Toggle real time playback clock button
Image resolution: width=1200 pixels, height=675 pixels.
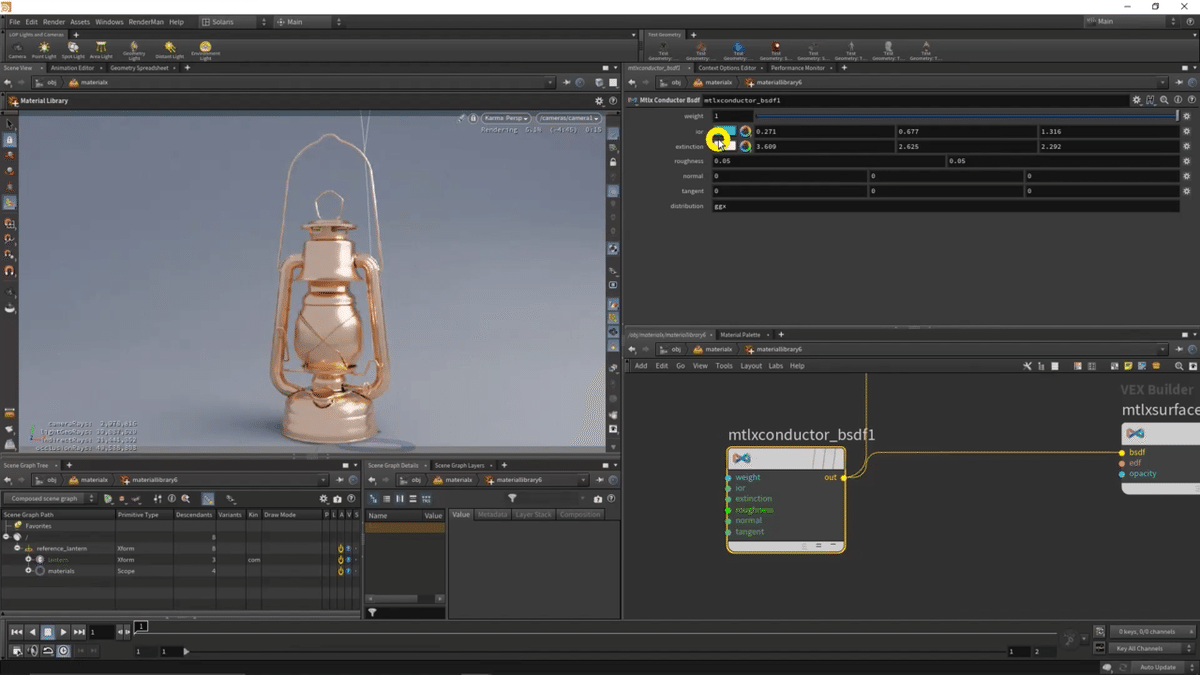click(63, 651)
